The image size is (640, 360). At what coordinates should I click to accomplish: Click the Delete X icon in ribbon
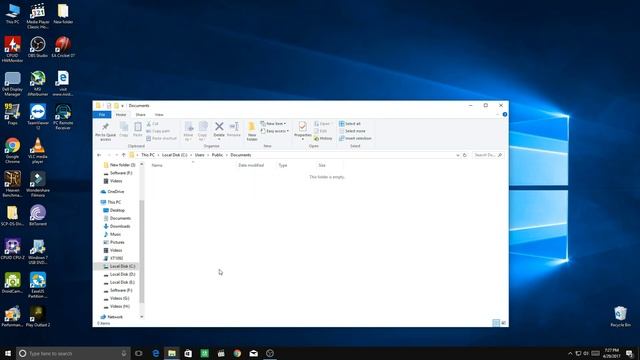[219, 127]
